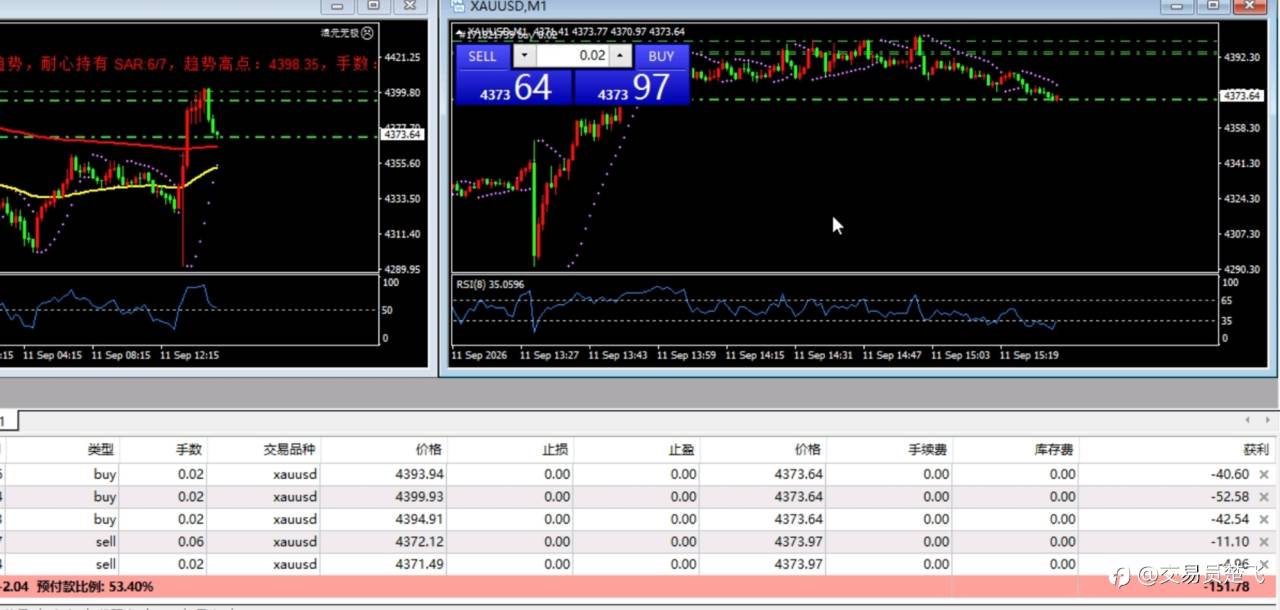Image resolution: width=1280 pixels, height=610 pixels.
Task: Click the BUY one-click trade button
Action: coord(661,56)
